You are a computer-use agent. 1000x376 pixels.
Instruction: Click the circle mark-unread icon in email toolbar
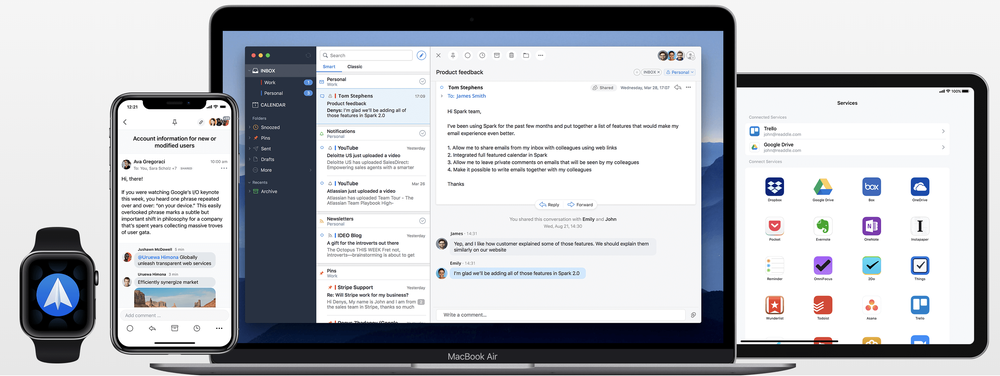click(467, 55)
